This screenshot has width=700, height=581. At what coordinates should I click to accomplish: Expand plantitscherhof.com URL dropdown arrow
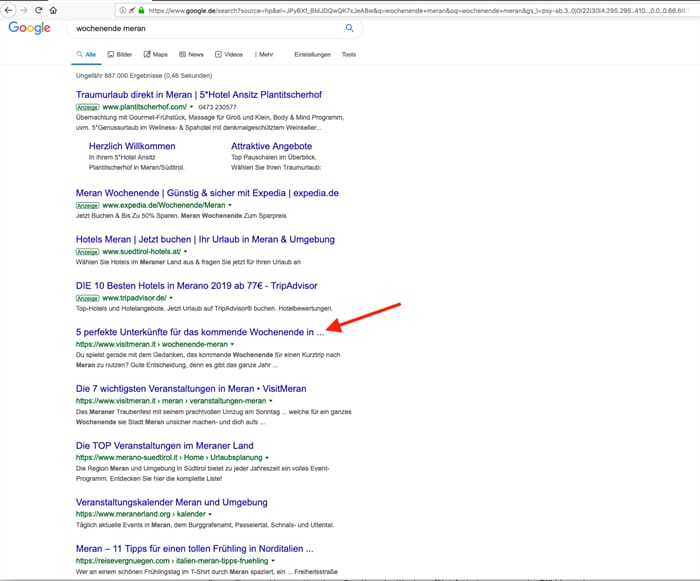point(192,107)
